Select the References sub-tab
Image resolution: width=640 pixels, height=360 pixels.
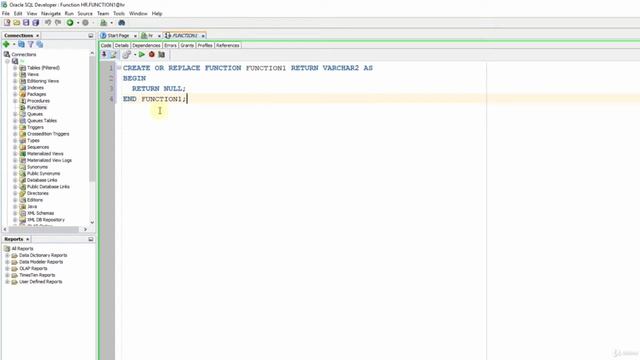tap(228, 45)
